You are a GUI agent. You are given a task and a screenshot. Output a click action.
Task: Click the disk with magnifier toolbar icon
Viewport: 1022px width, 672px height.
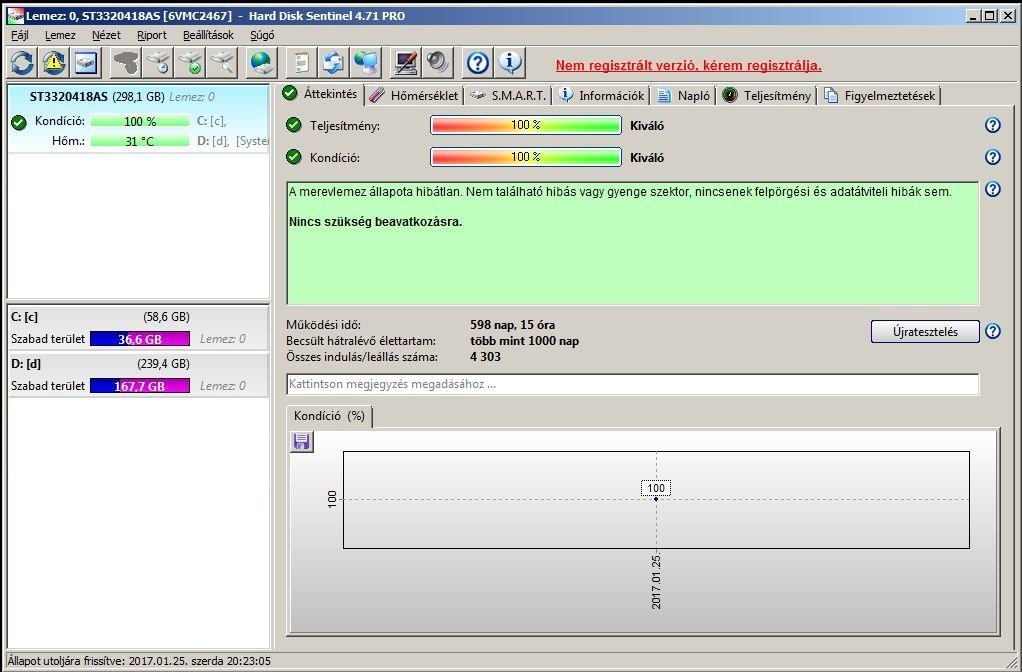[222, 63]
